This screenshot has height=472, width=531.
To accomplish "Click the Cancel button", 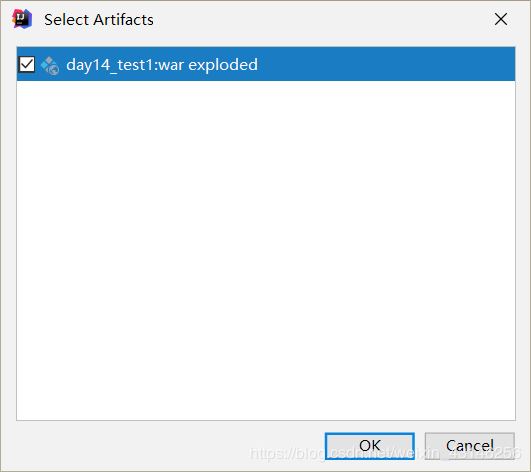I will point(470,446).
